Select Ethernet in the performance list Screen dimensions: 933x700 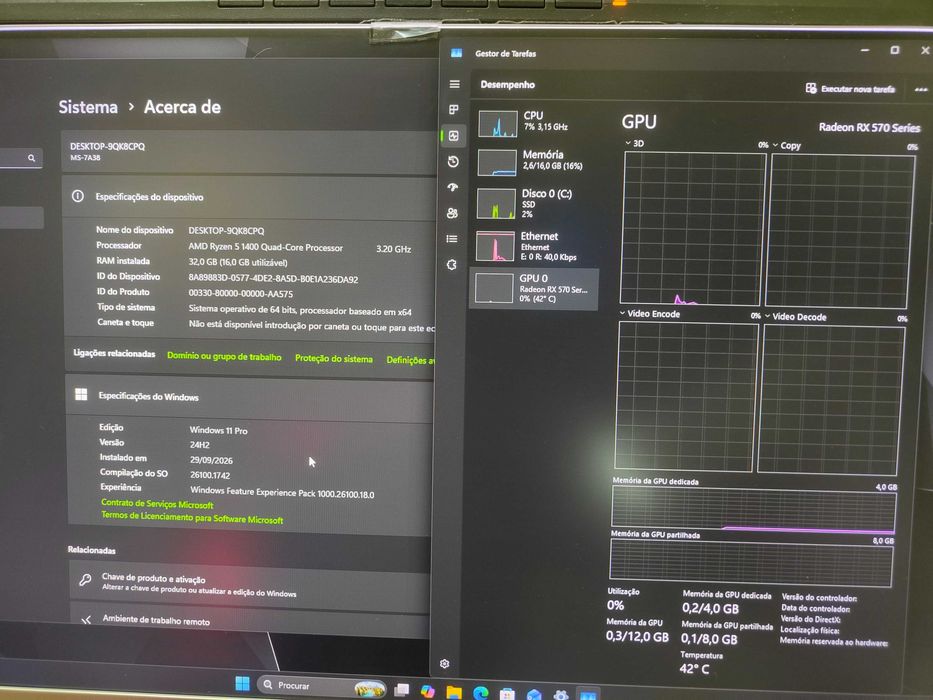(533, 246)
